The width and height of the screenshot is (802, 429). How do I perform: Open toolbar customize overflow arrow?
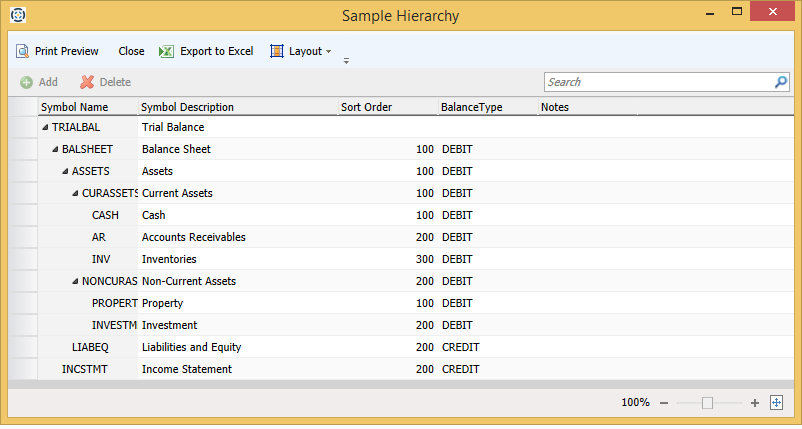coord(346,61)
